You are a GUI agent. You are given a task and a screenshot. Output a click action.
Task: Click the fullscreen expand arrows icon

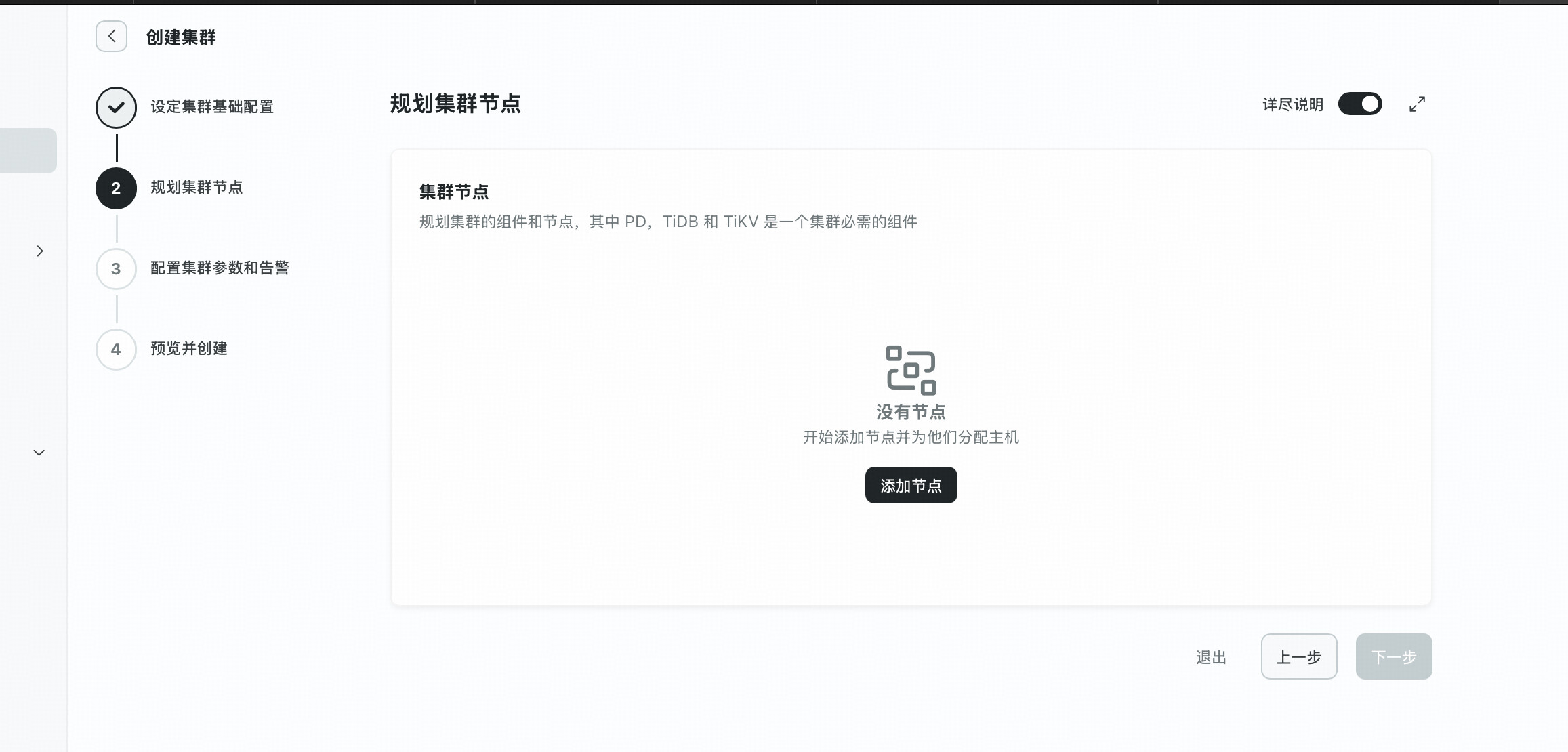[1417, 104]
